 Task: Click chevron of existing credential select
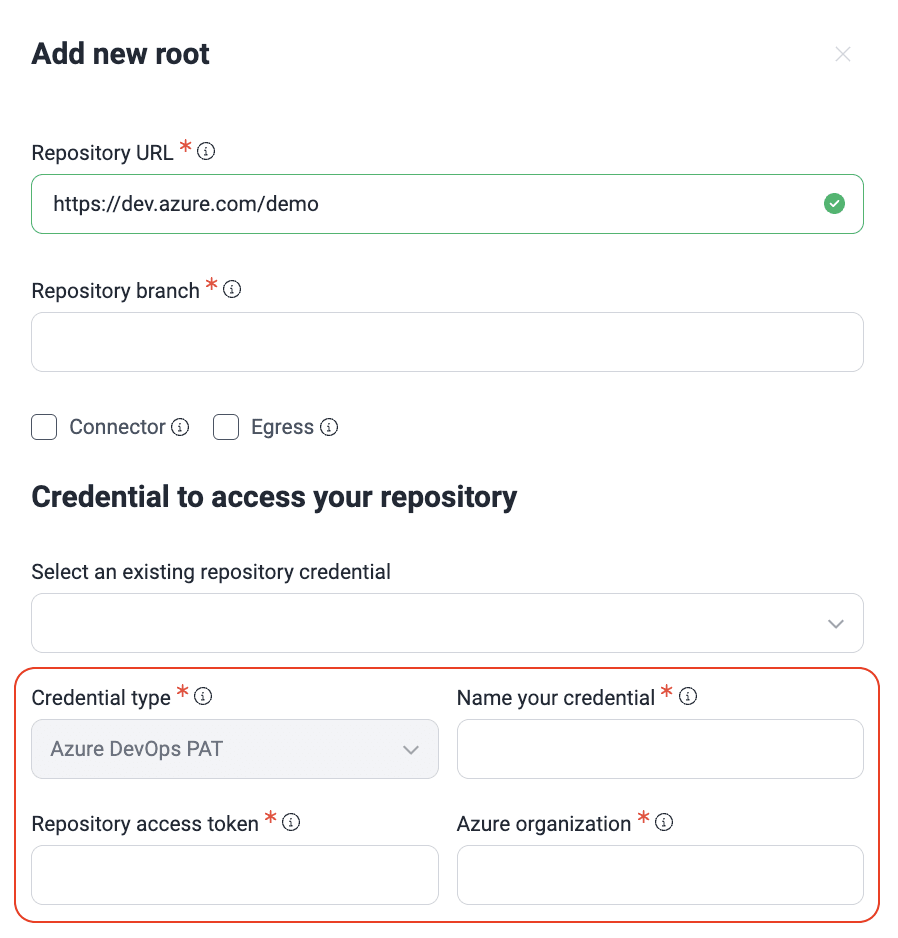[836, 624]
